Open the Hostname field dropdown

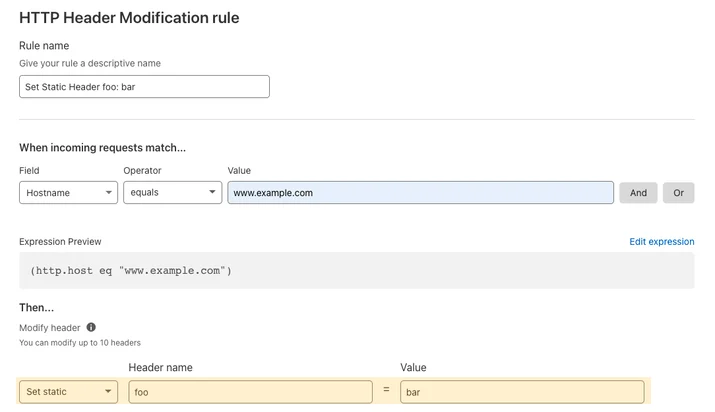click(68, 193)
